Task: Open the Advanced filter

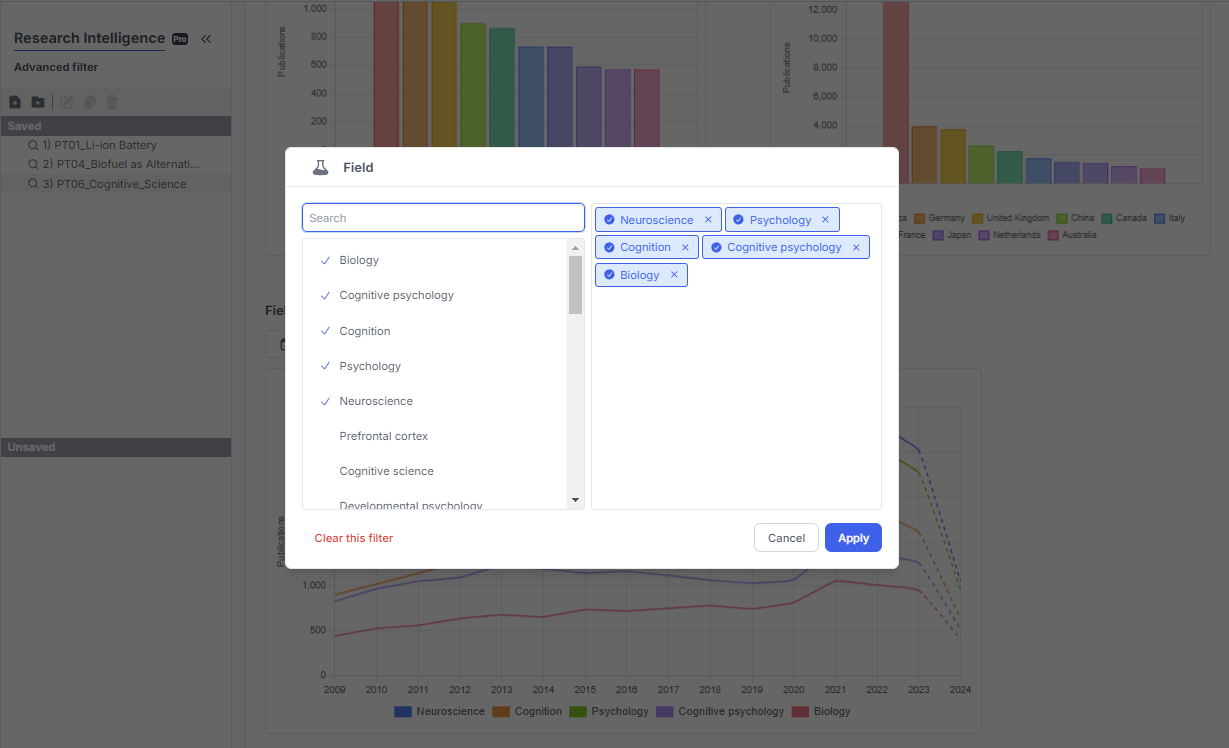Action: tap(57, 67)
